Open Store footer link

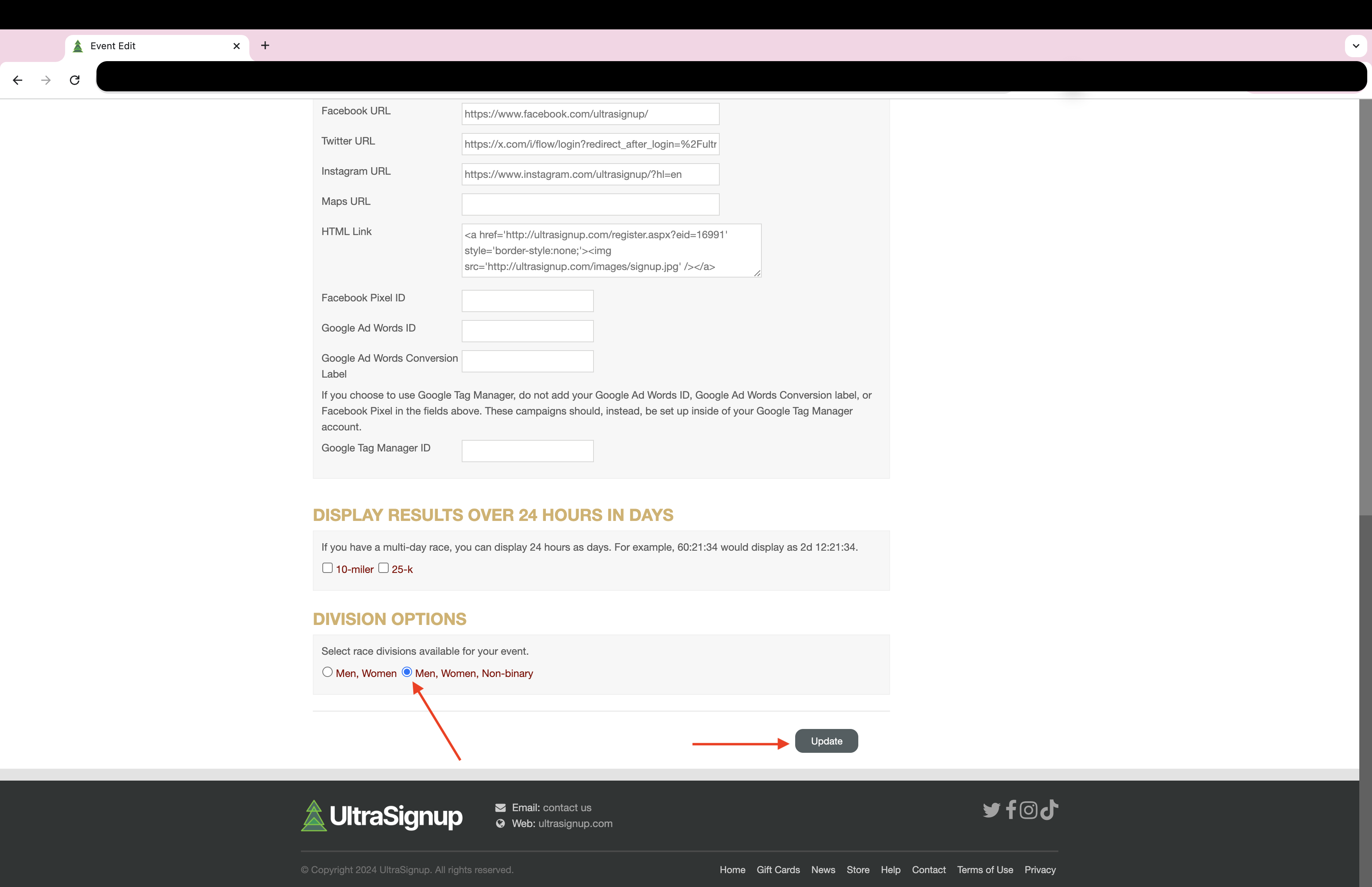tap(858, 870)
